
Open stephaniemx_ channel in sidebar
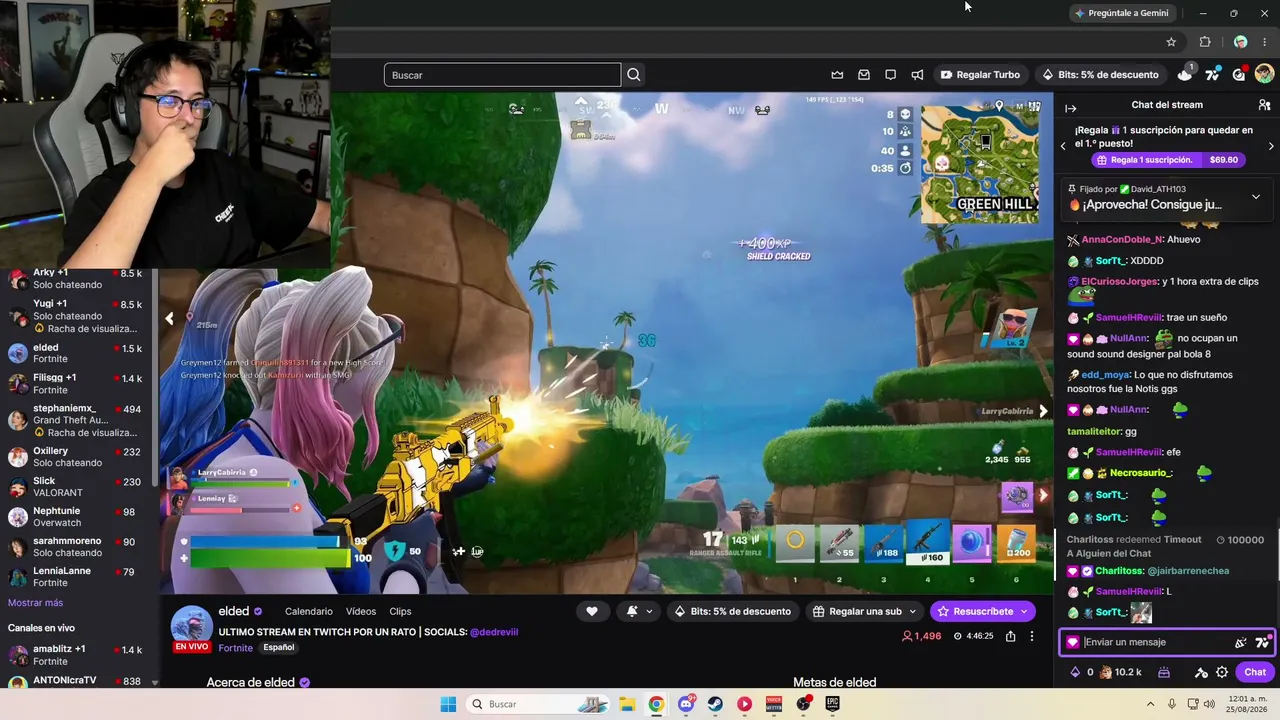coord(76,420)
